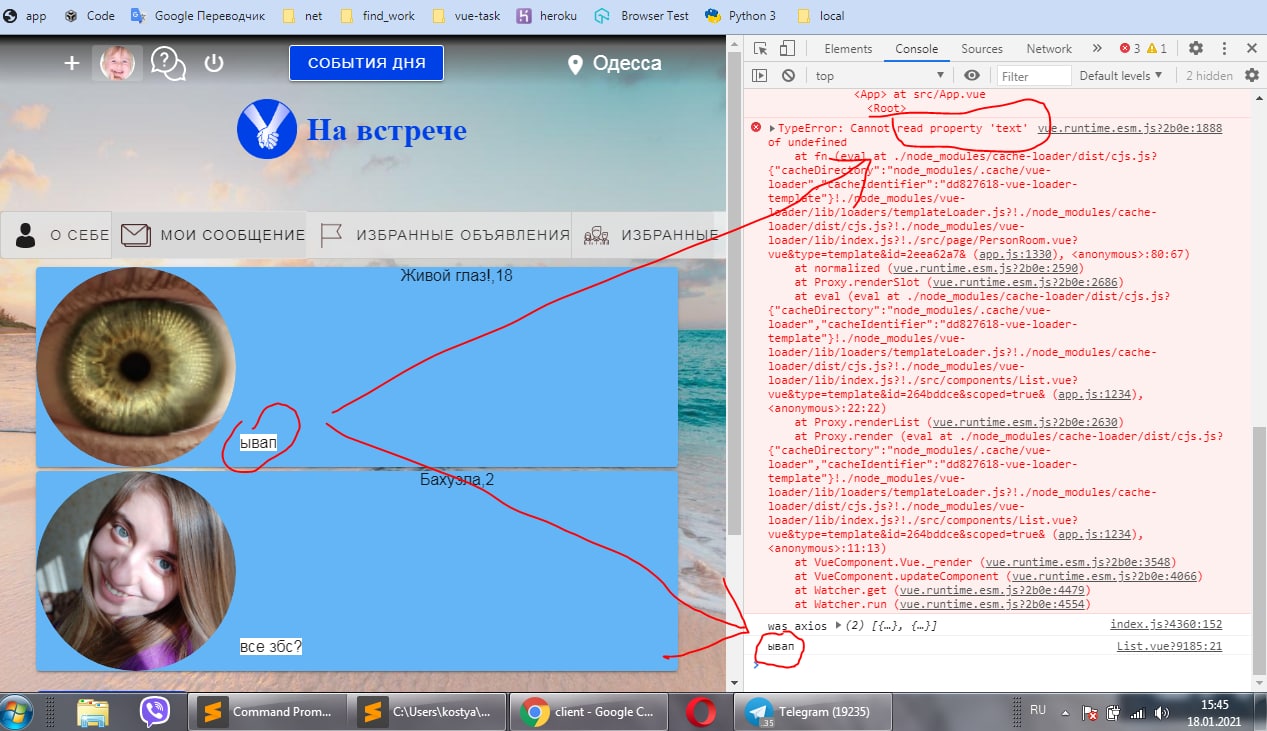This screenshot has width=1267, height=731.
Task: Click the smiling woman profile photo
Action: (136, 571)
